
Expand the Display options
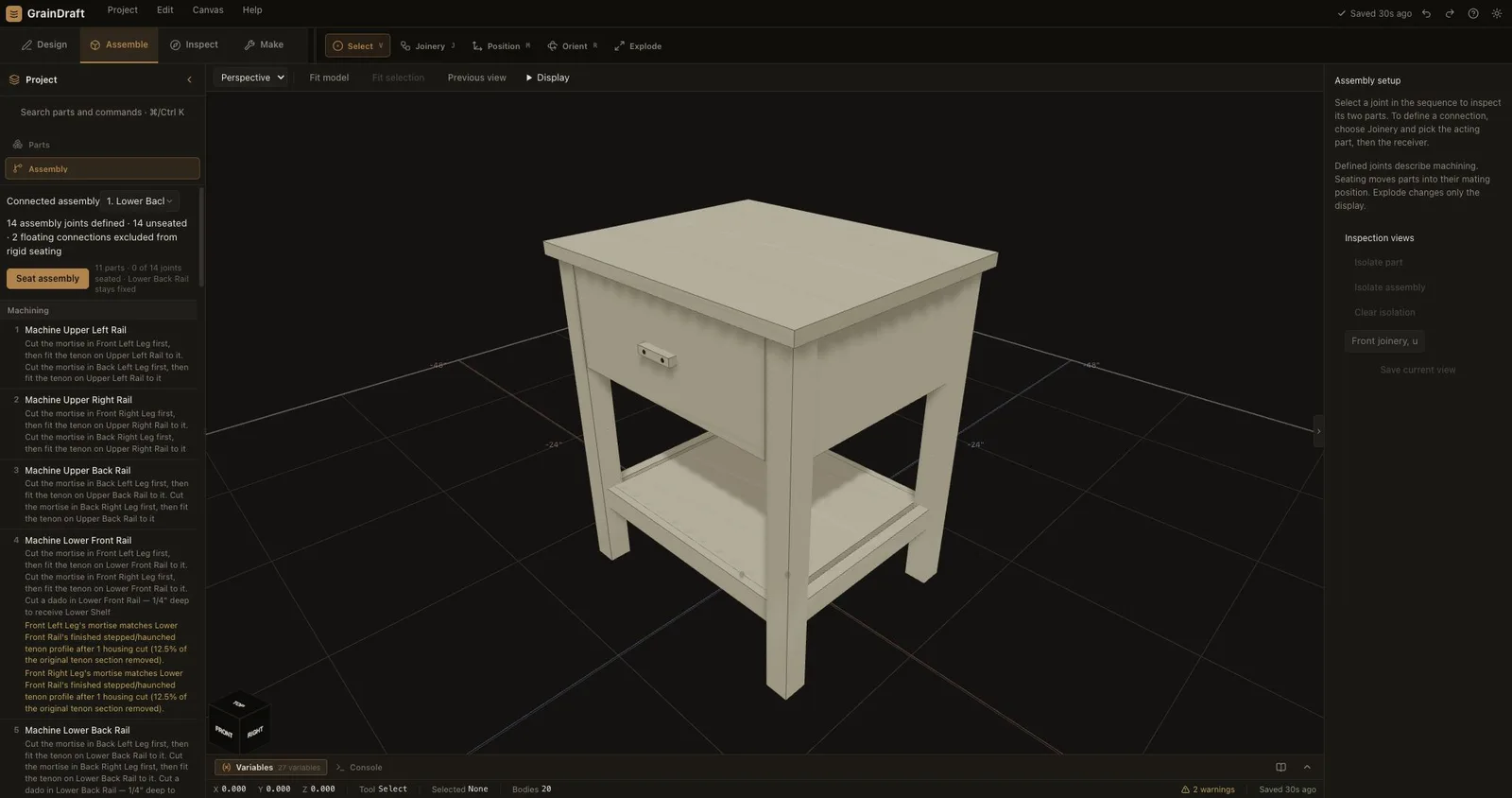point(547,78)
